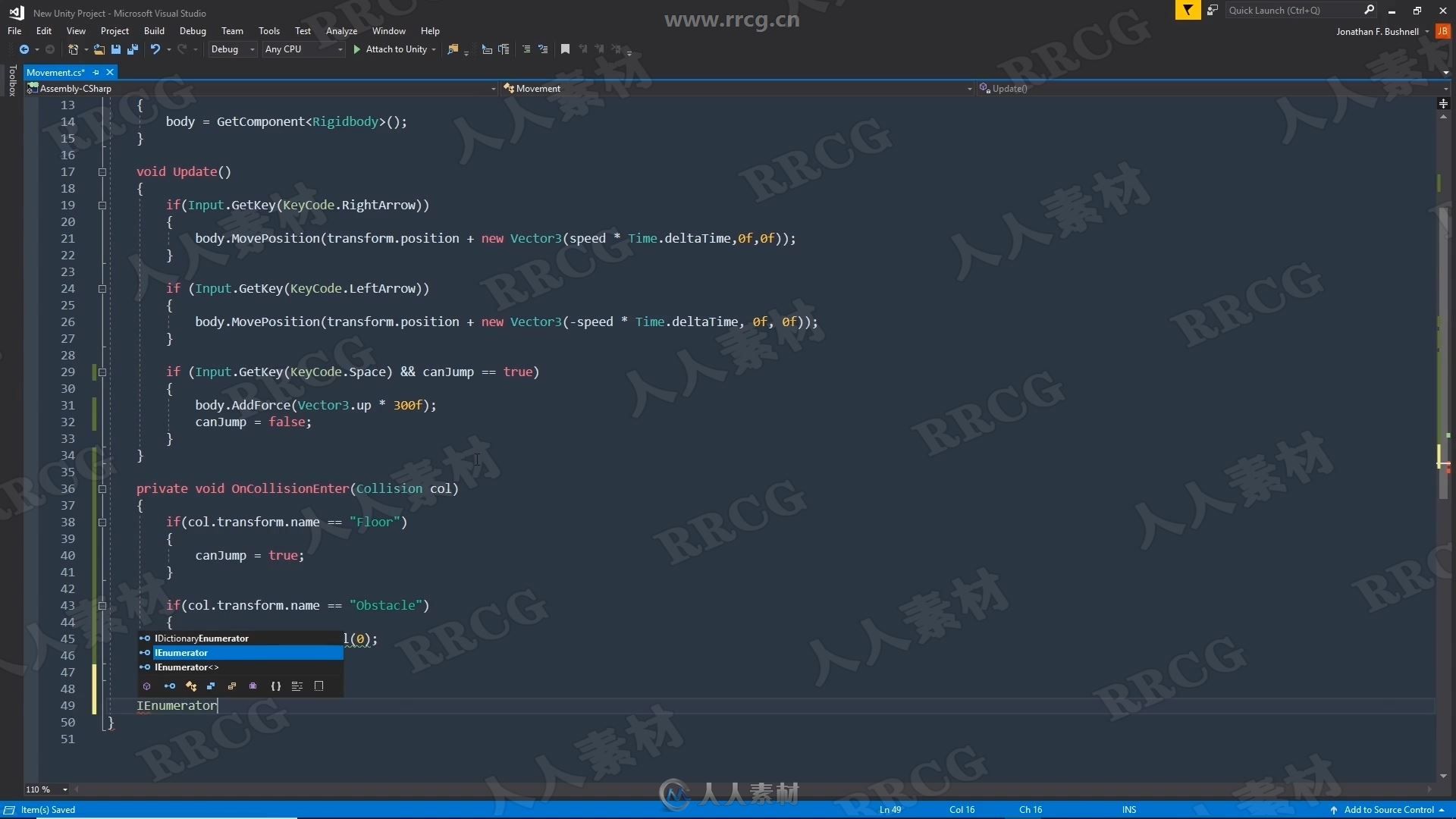The width and height of the screenshot is (1456, 819).
Task: Toggle the Delegates filter in IntelliSense
Action: click(x=253, y=686)
